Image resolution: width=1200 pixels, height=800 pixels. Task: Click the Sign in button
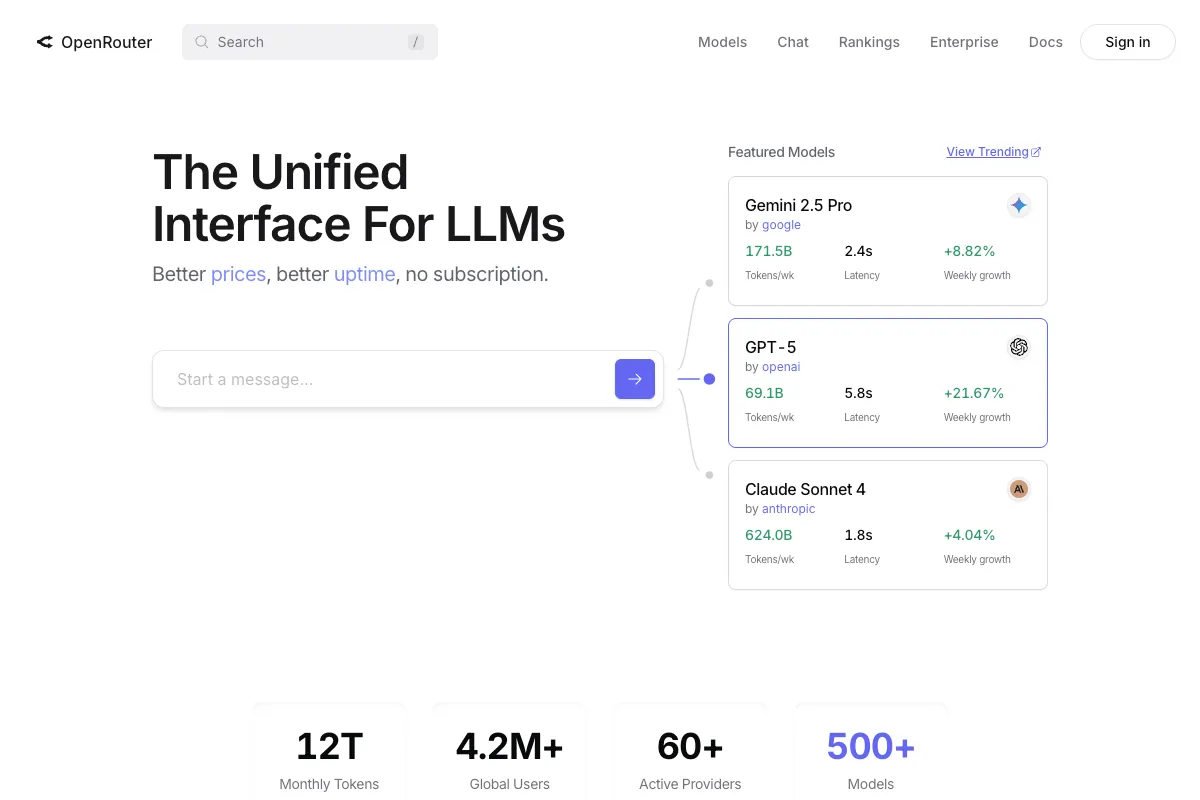pos(1127,42)
